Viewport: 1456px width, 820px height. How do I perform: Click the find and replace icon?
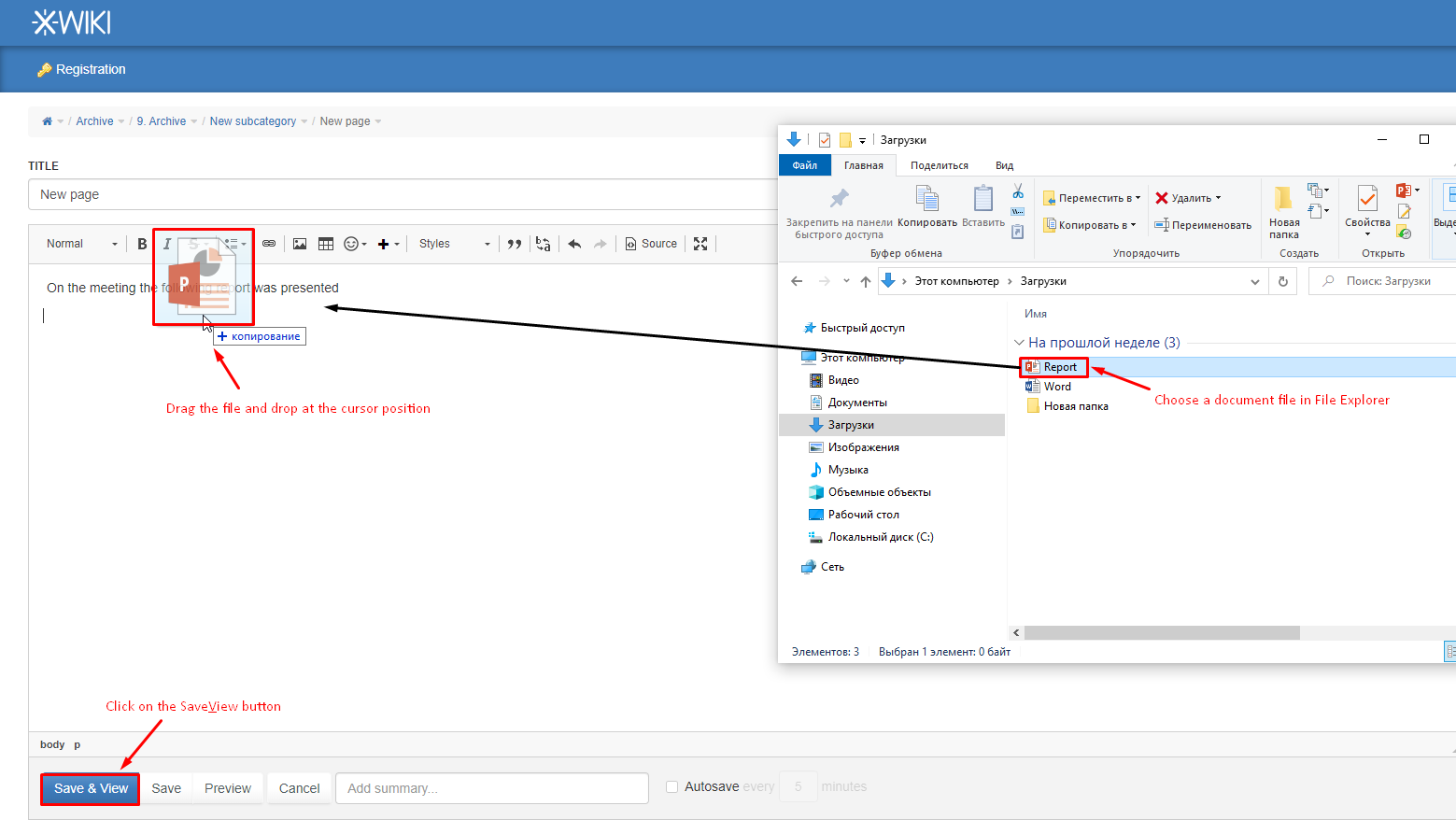point(543,244)
